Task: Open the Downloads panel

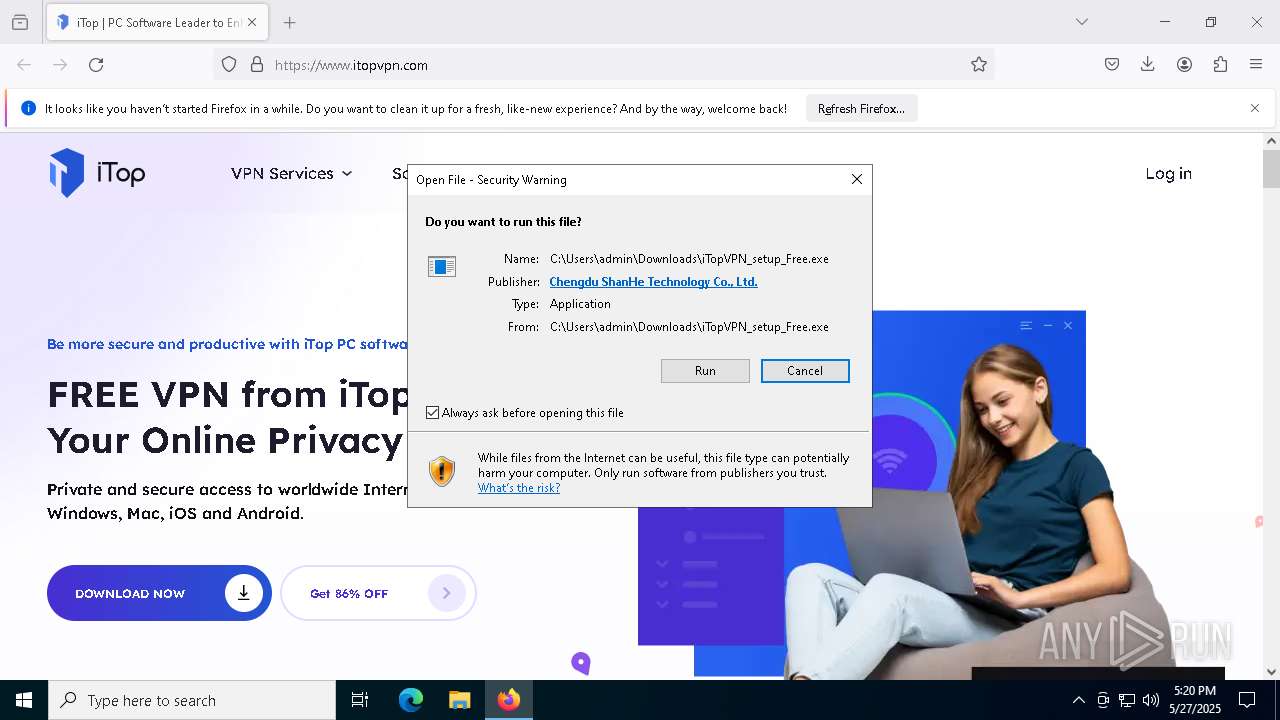Action: pyautogui.click(x=1148, y=65)
